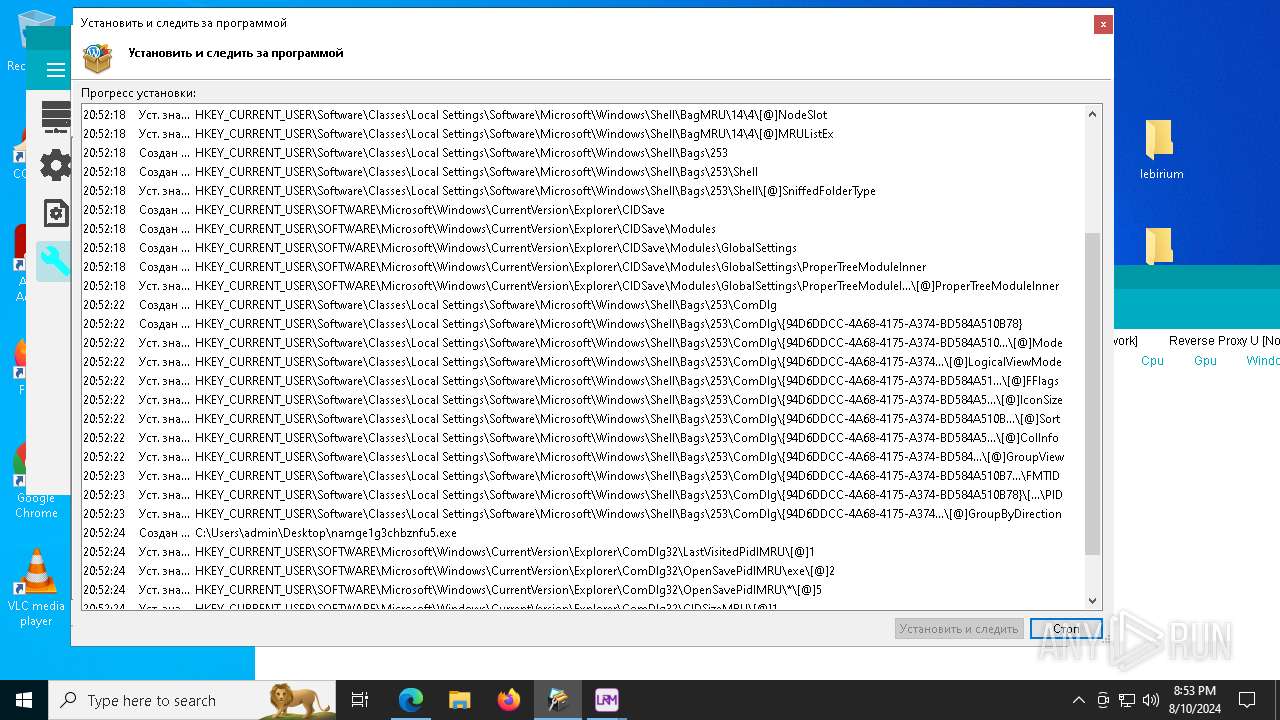Open the unnamed folder below lebirium

1159,245
